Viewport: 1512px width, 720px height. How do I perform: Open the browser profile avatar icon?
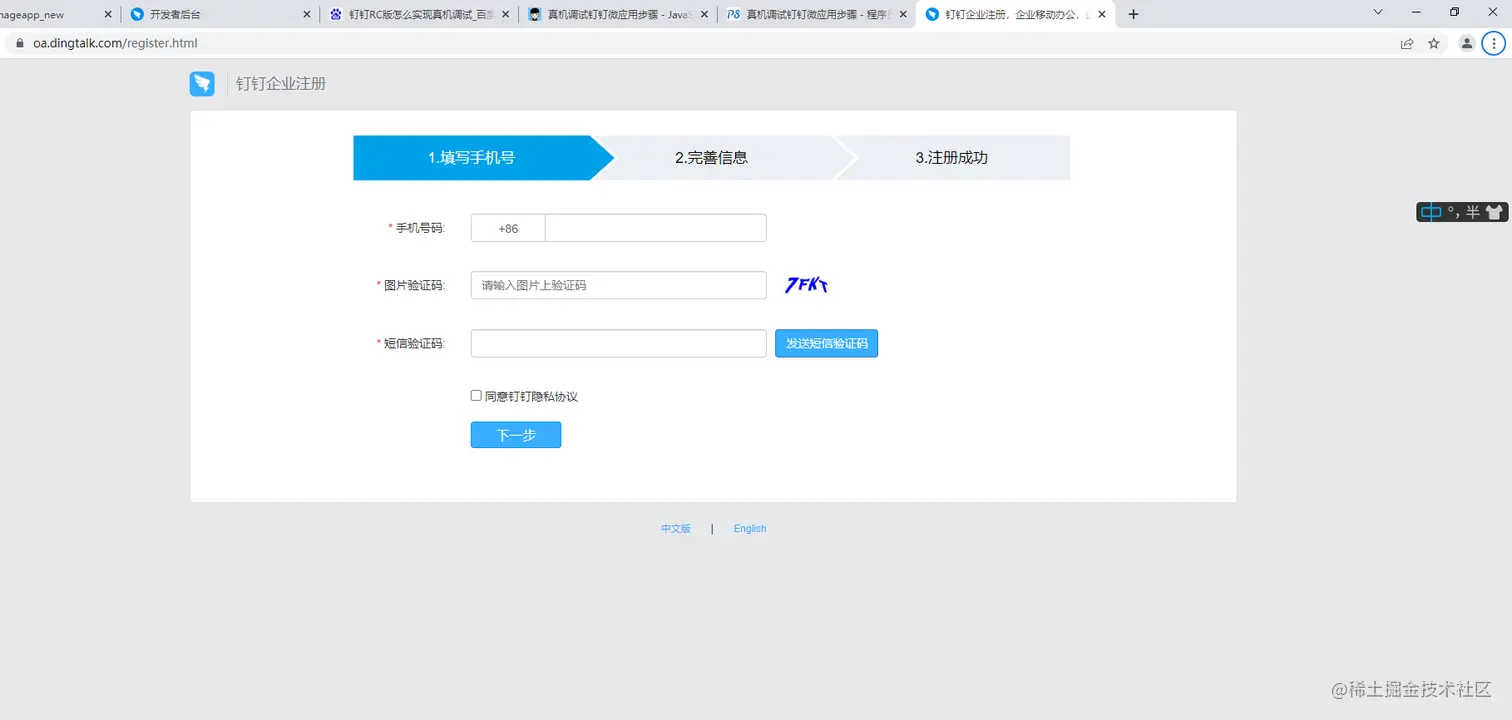click(1466, 43)
